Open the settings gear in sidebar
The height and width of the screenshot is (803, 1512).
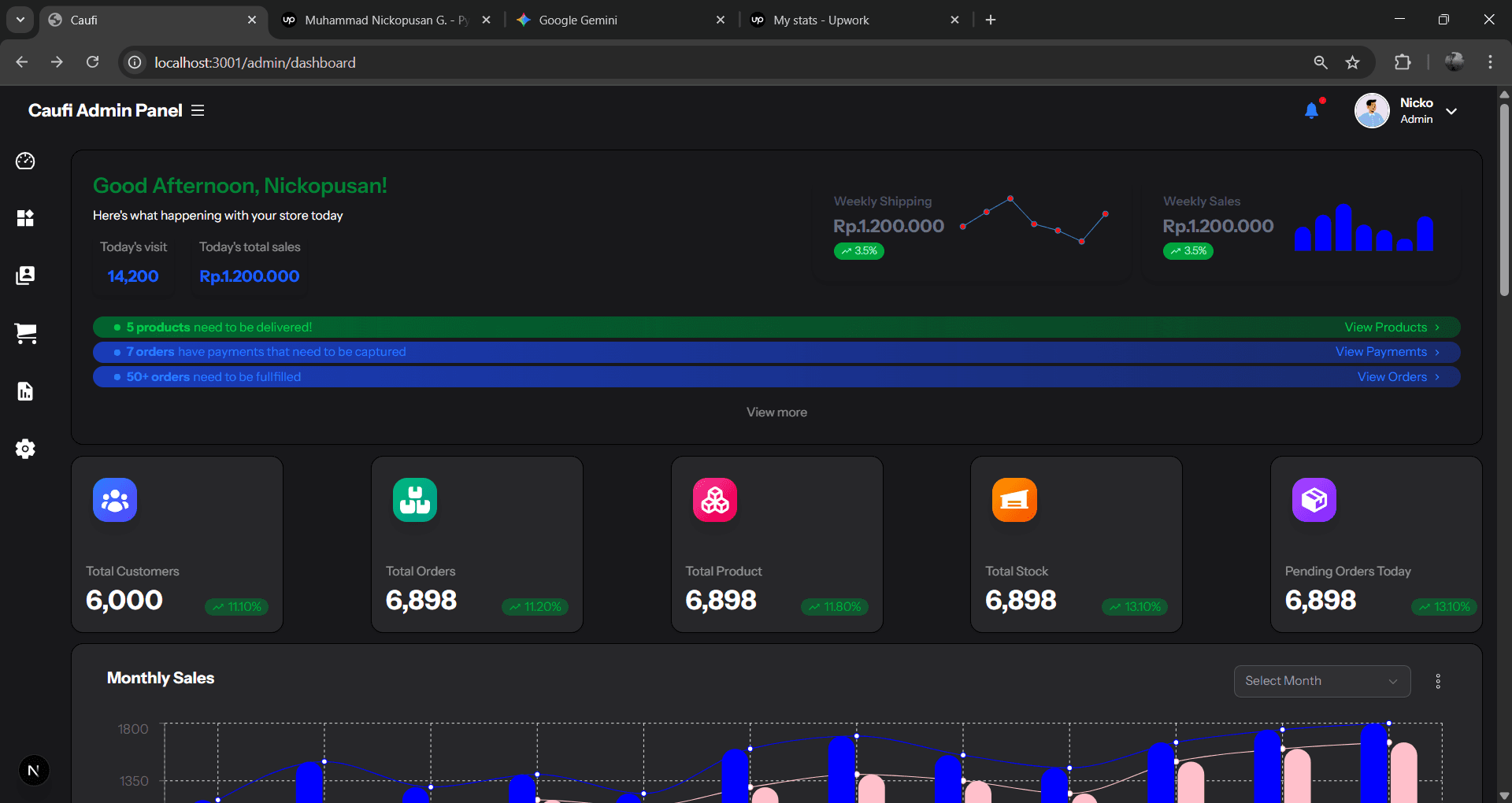(x=25, y=449)
